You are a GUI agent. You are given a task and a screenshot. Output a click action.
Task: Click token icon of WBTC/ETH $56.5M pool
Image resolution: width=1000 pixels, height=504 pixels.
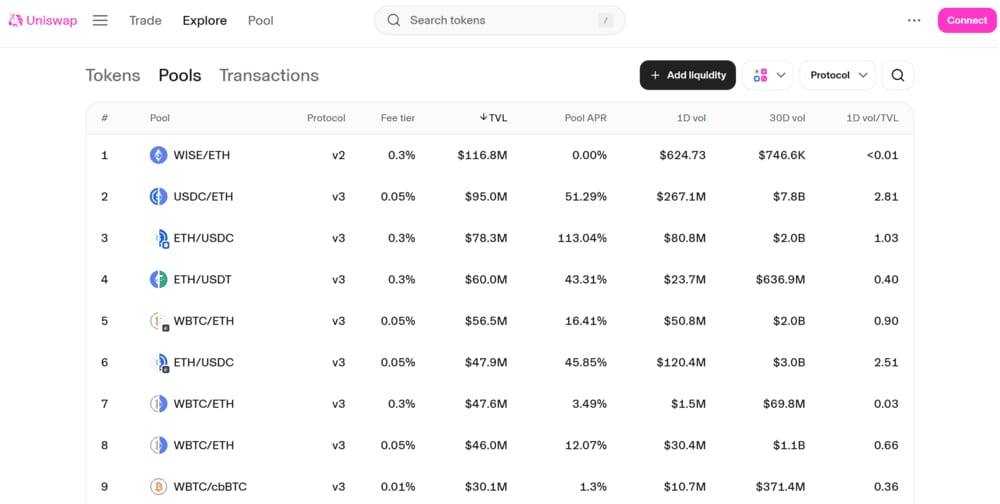(x=159, y=321)
